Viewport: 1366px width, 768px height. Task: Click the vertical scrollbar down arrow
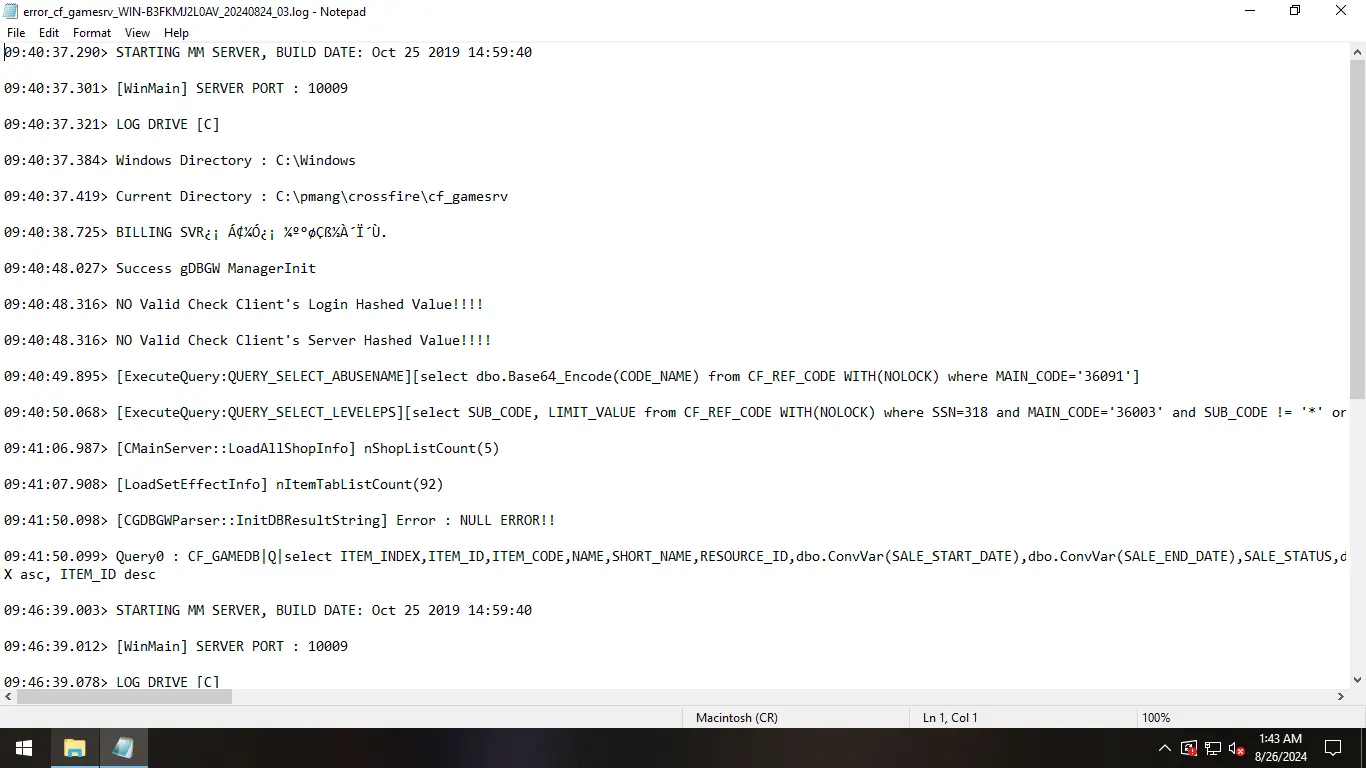pos(1357,680)
